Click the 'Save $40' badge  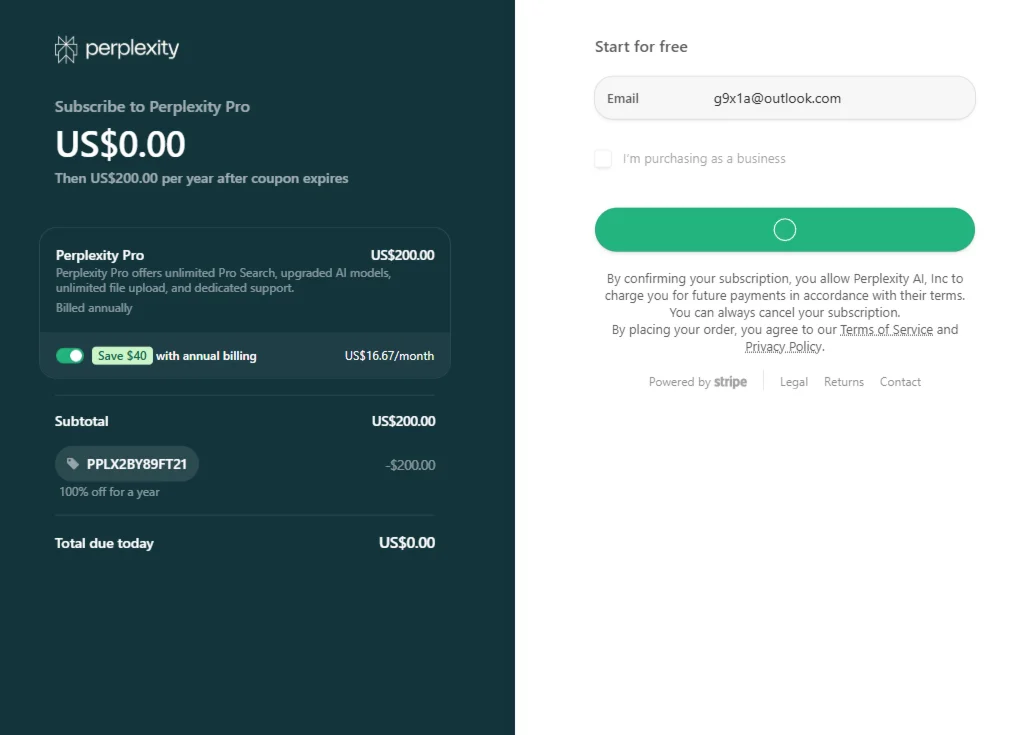122,356
